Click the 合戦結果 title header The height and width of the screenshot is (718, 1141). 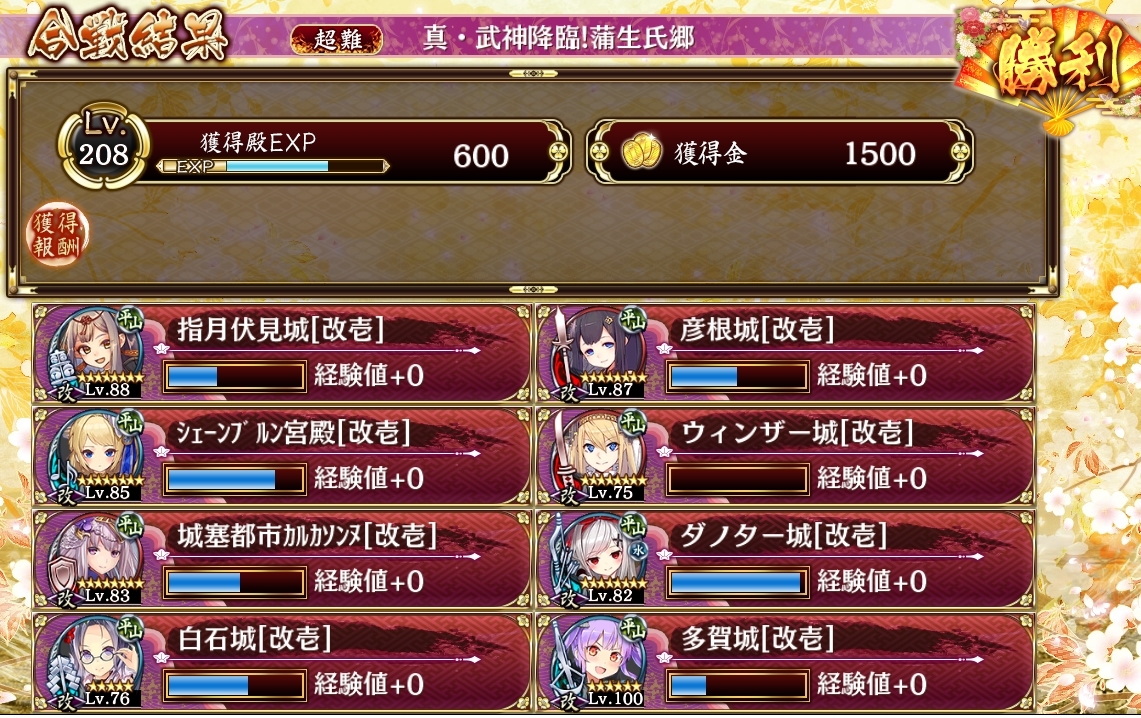pyautogui.click(x=127, y=35)
